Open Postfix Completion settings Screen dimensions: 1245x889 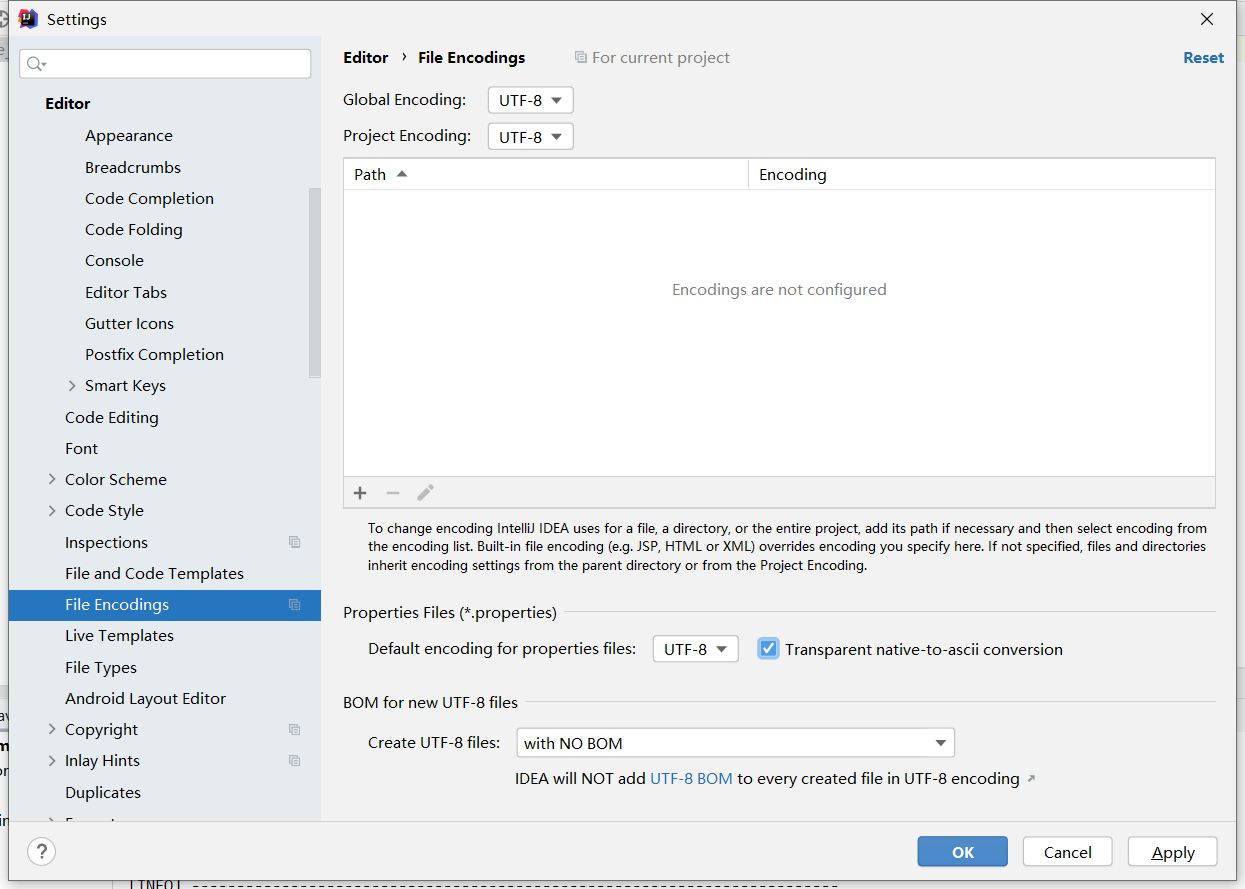tap(154, 354)
